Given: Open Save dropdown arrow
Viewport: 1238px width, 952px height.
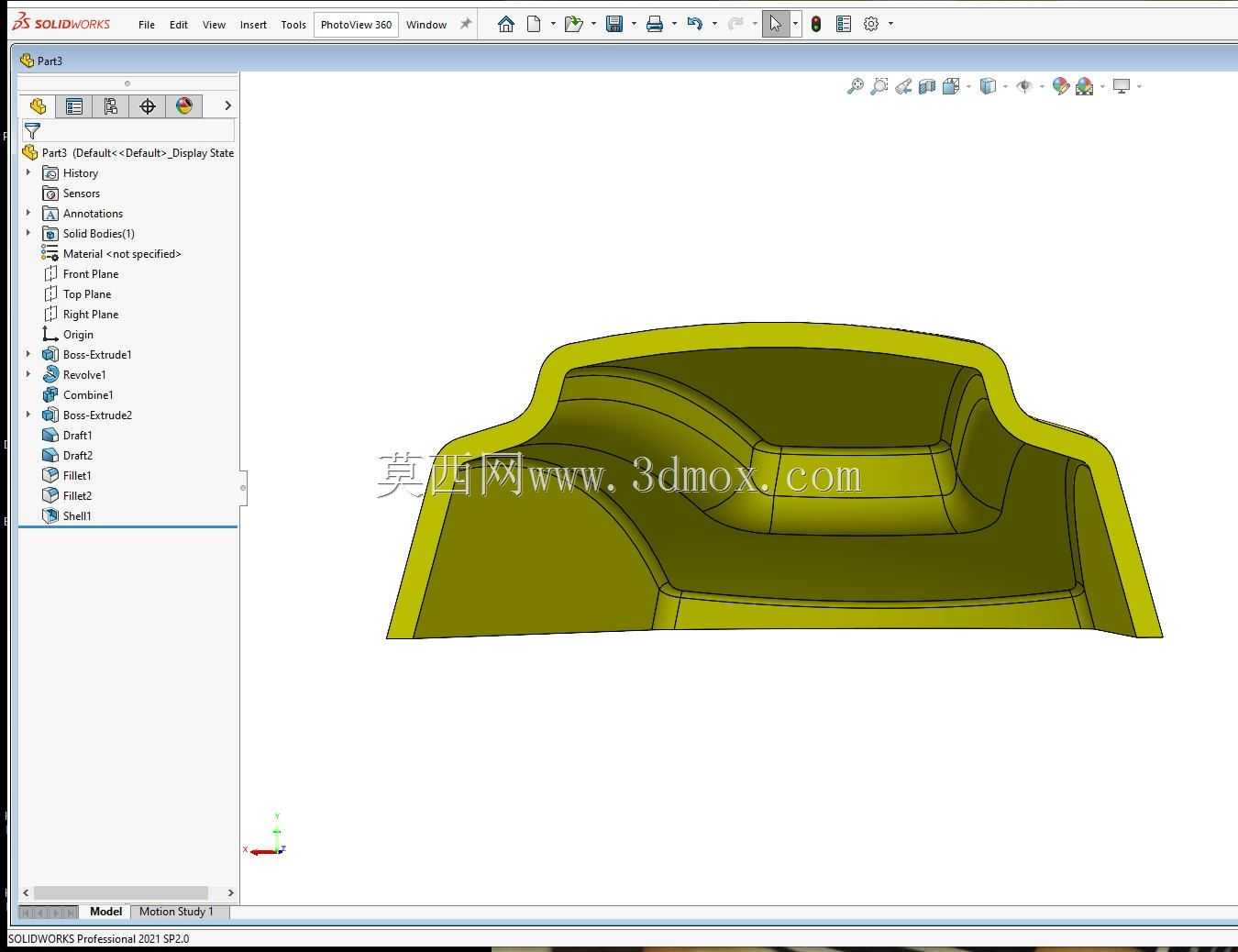Looking at the screenshot, I should [634, 24].
